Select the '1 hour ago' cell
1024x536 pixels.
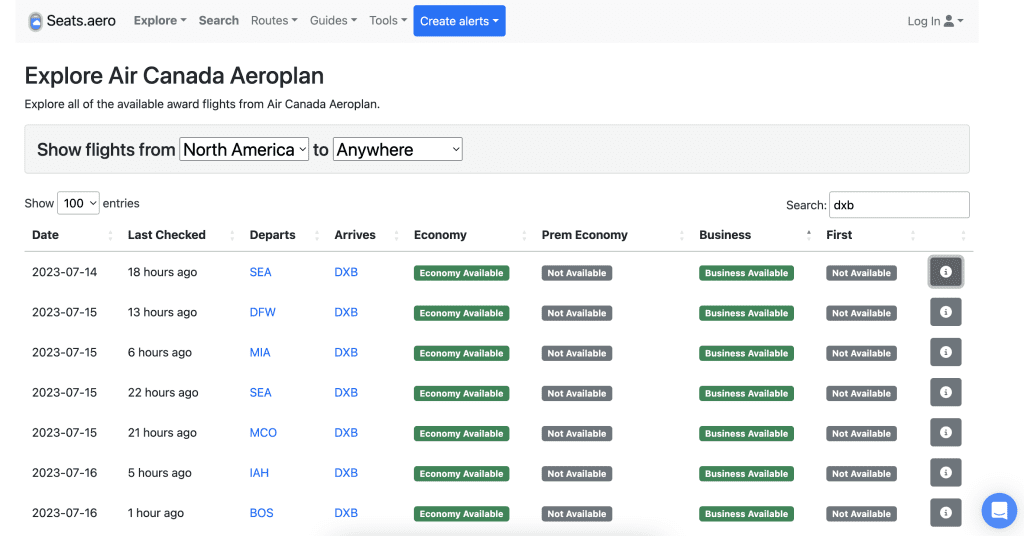pos(155,513)
